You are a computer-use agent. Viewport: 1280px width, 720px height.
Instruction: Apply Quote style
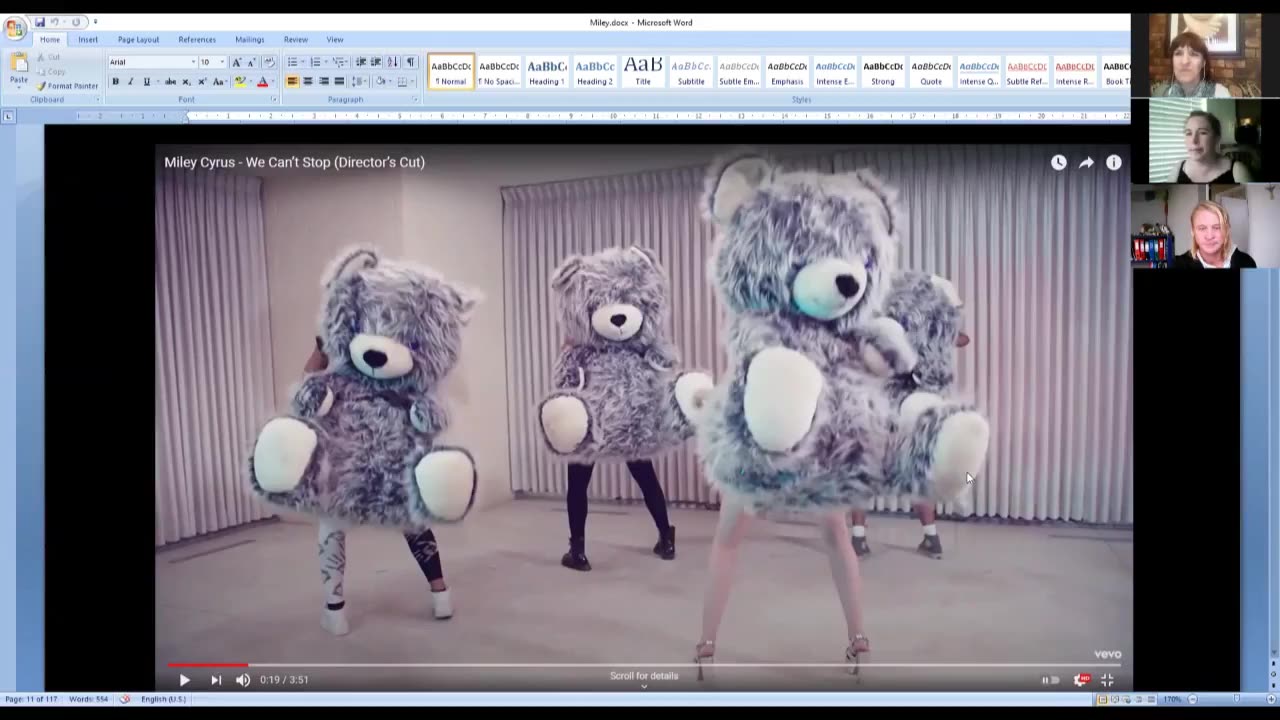pyautogui.click(x=931, y=72)
